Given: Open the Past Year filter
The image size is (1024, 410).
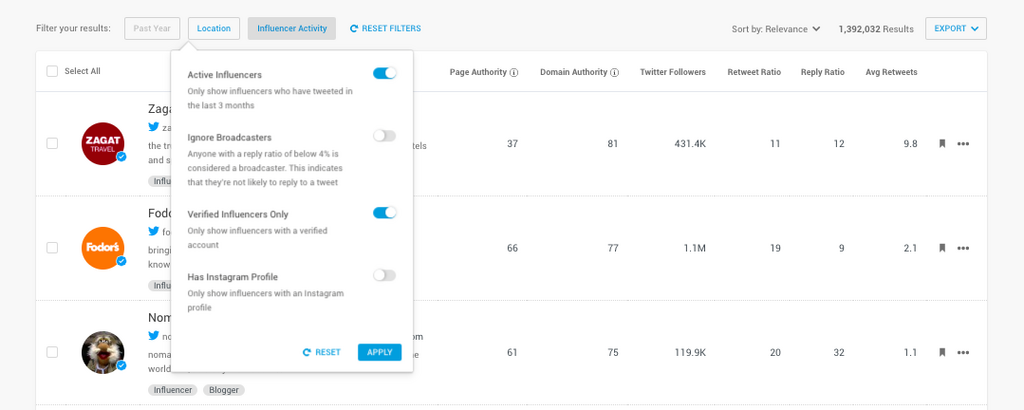Looking at the screenshot, I should click(152, 29).
